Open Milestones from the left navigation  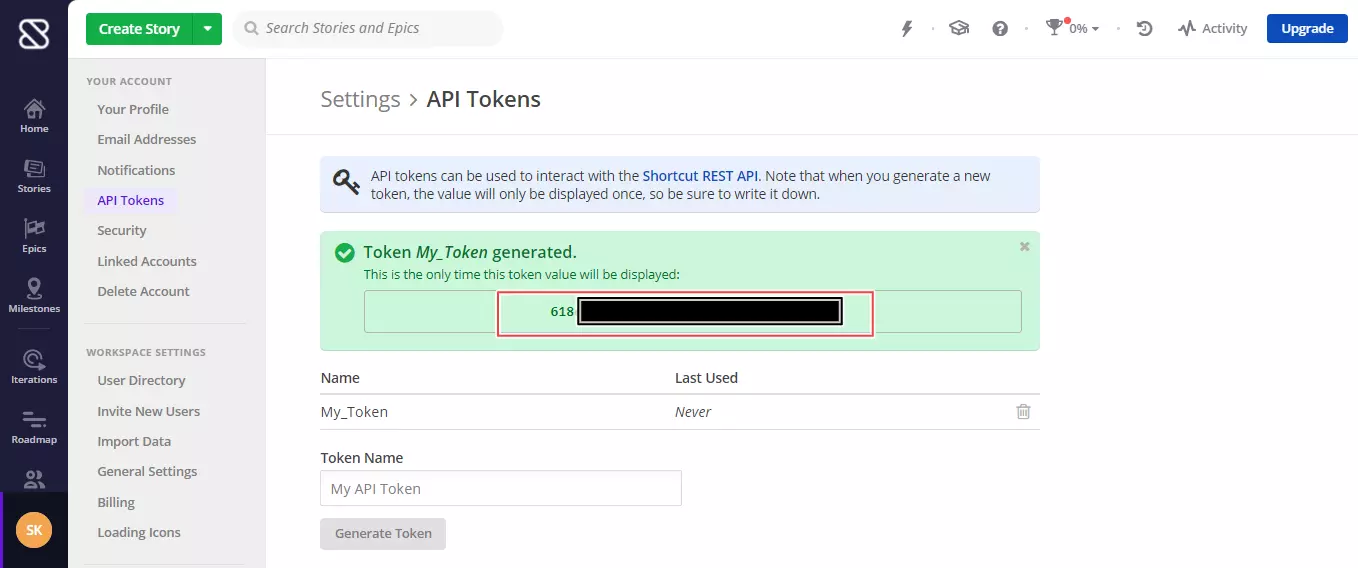coord(34,296)
